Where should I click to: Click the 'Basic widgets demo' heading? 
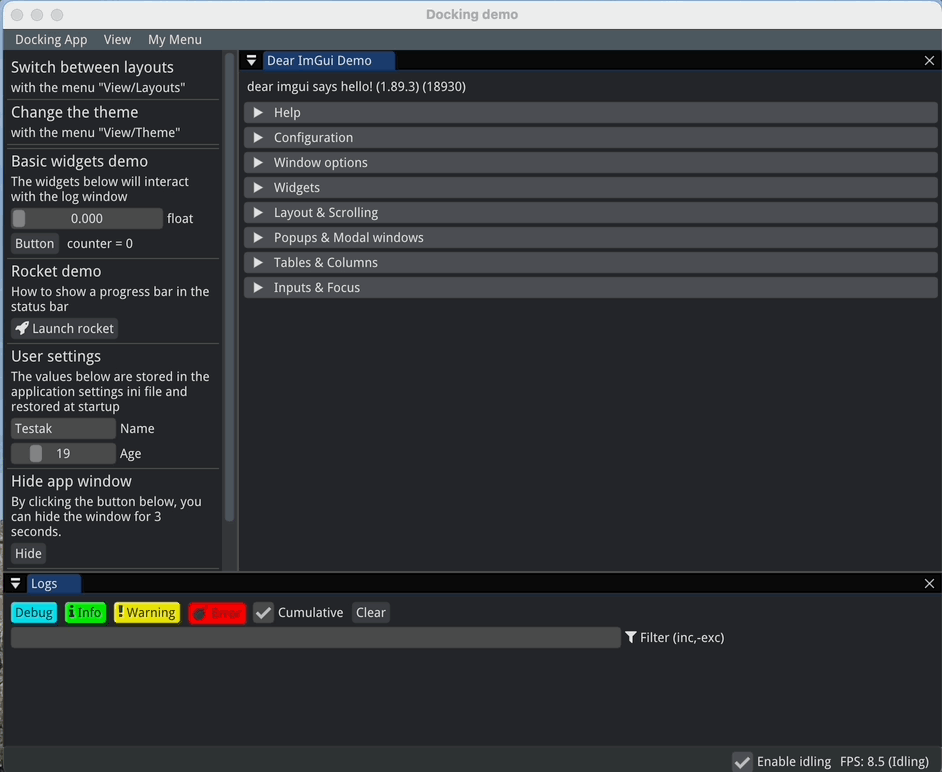pos(79,161)
